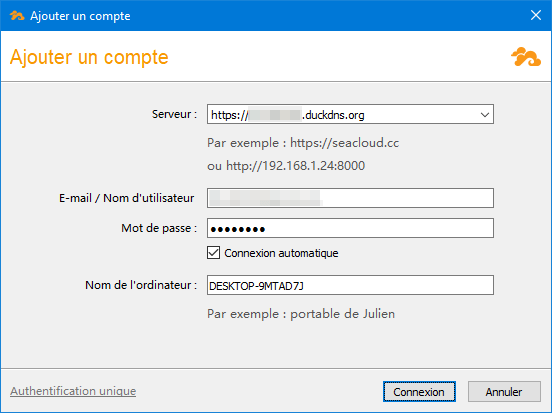Click the Nom de l'ordinateur label
The height and width of the screenshot is (413, 552).
tap(141, 285)
